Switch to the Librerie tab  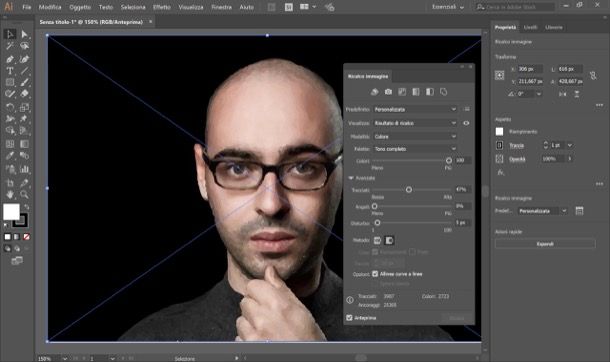553,27
